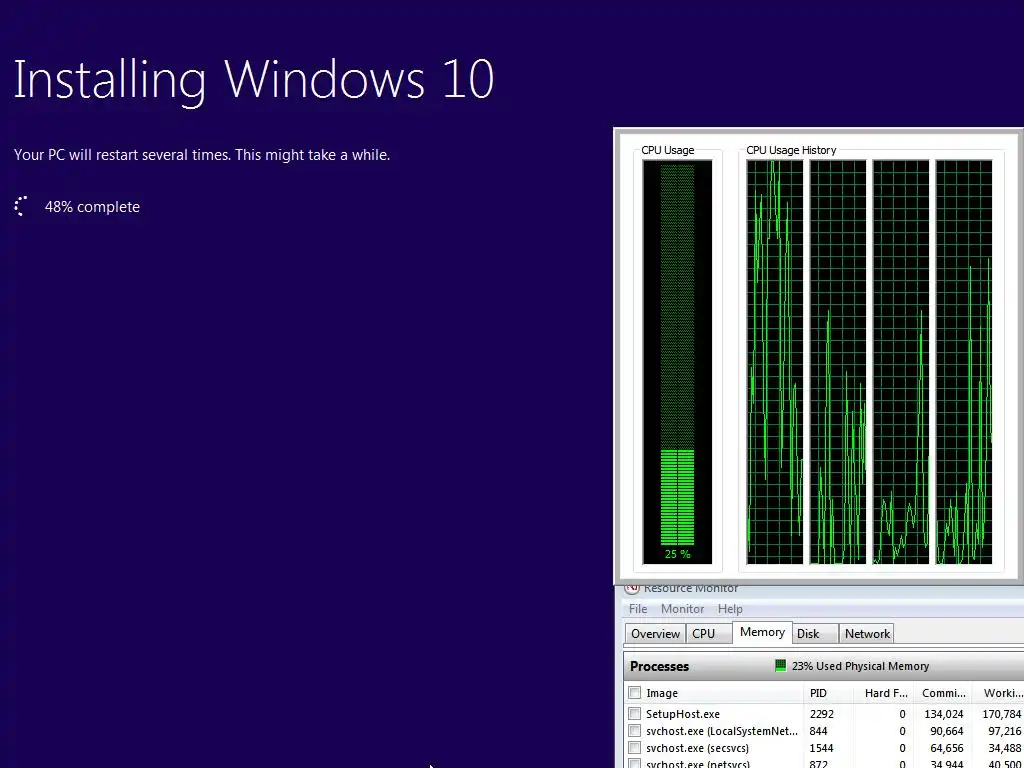Select the svchost.exe (LocalSystemNet... row name
The width and height of the screenshot is (1024, 768).
[x=722, y=731]
